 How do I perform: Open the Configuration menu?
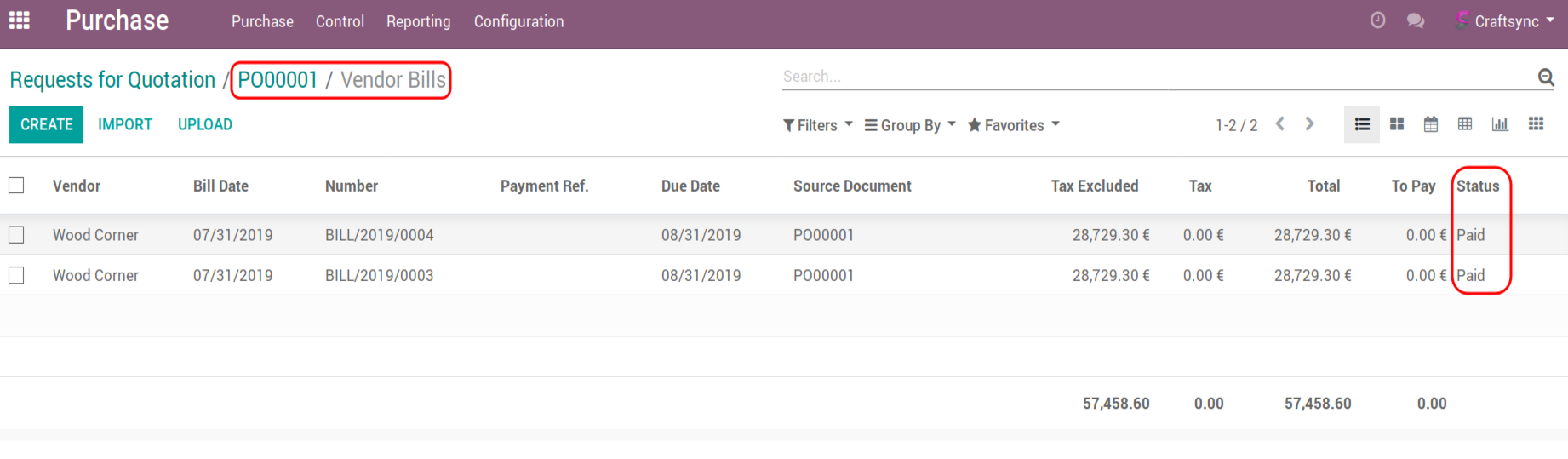coord(518,21)
